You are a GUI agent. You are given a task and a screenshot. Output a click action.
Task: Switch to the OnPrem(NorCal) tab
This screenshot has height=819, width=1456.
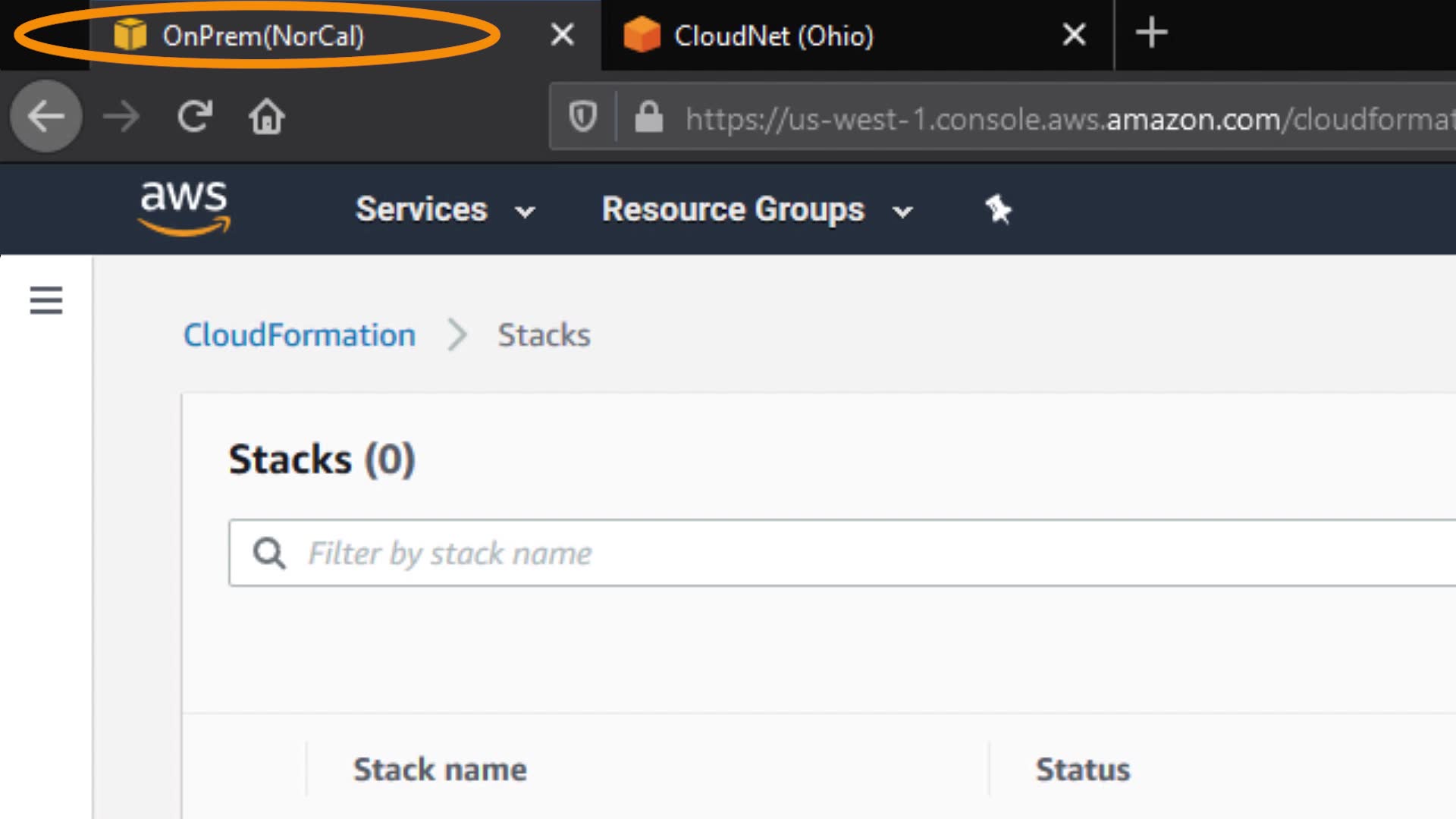[262, 36]
